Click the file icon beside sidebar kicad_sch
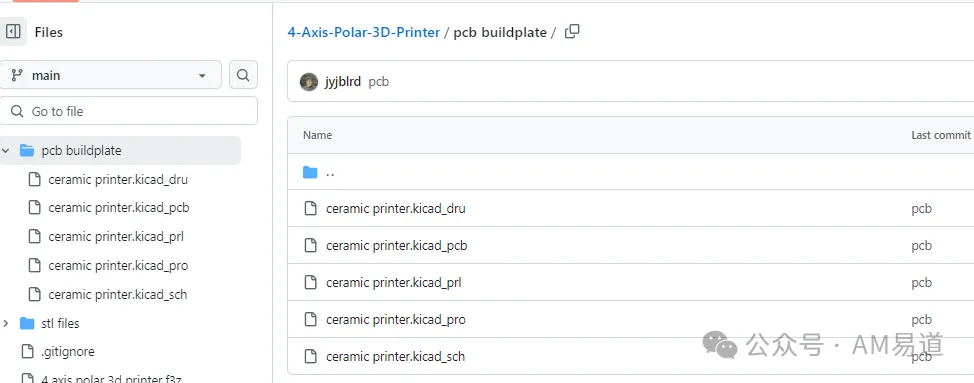 pos(35,294)
